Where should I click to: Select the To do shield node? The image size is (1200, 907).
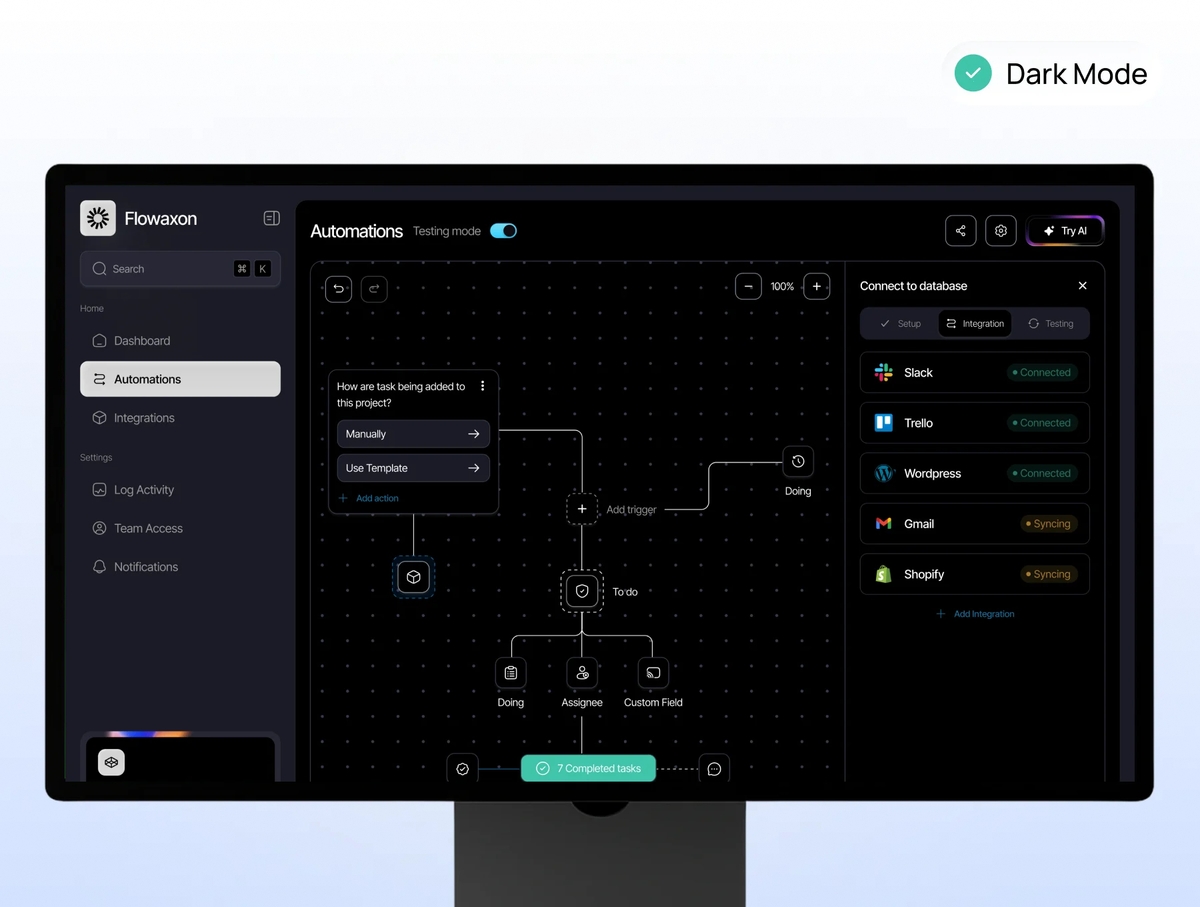(582, 591)
